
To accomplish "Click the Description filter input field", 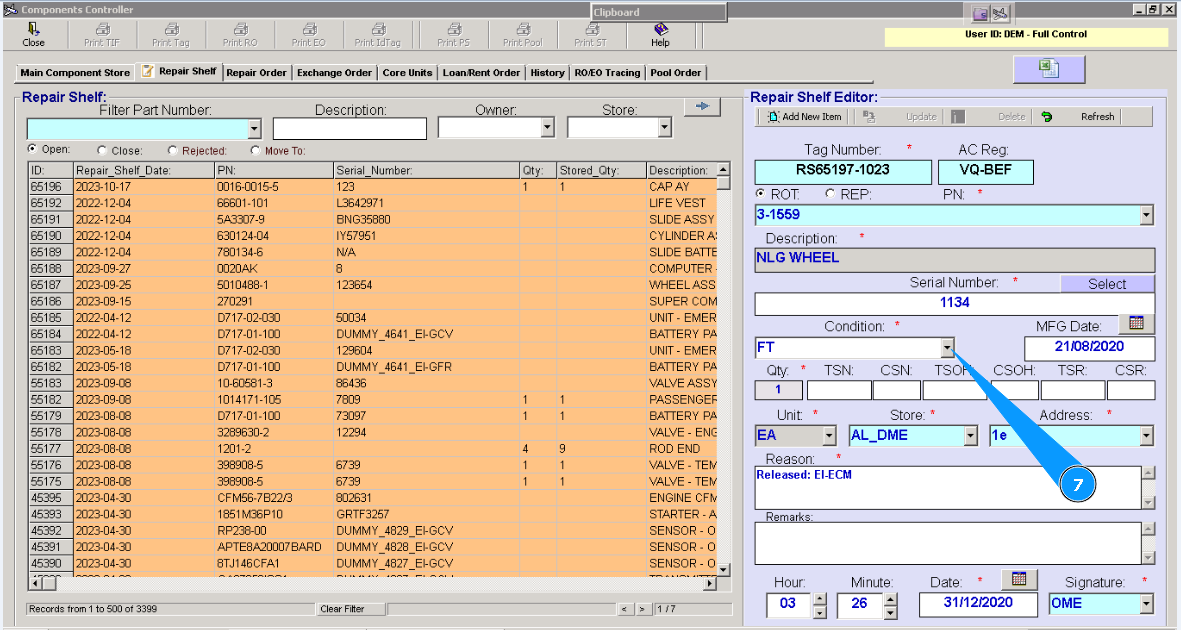I will (349, 128).
